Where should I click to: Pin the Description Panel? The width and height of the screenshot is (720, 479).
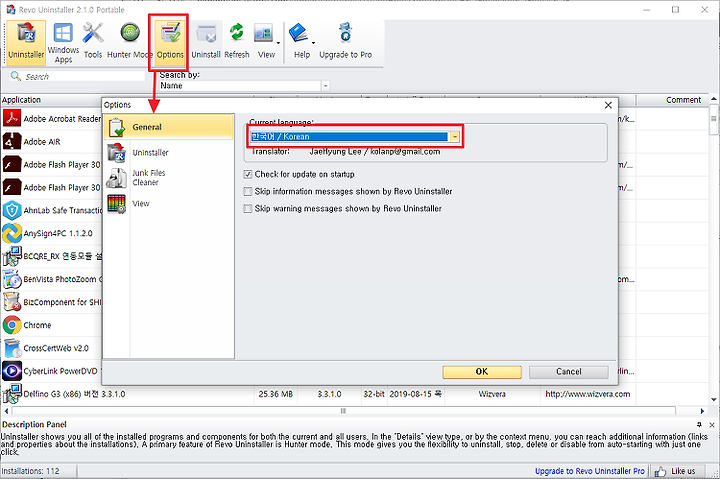(x=699, y=425)
